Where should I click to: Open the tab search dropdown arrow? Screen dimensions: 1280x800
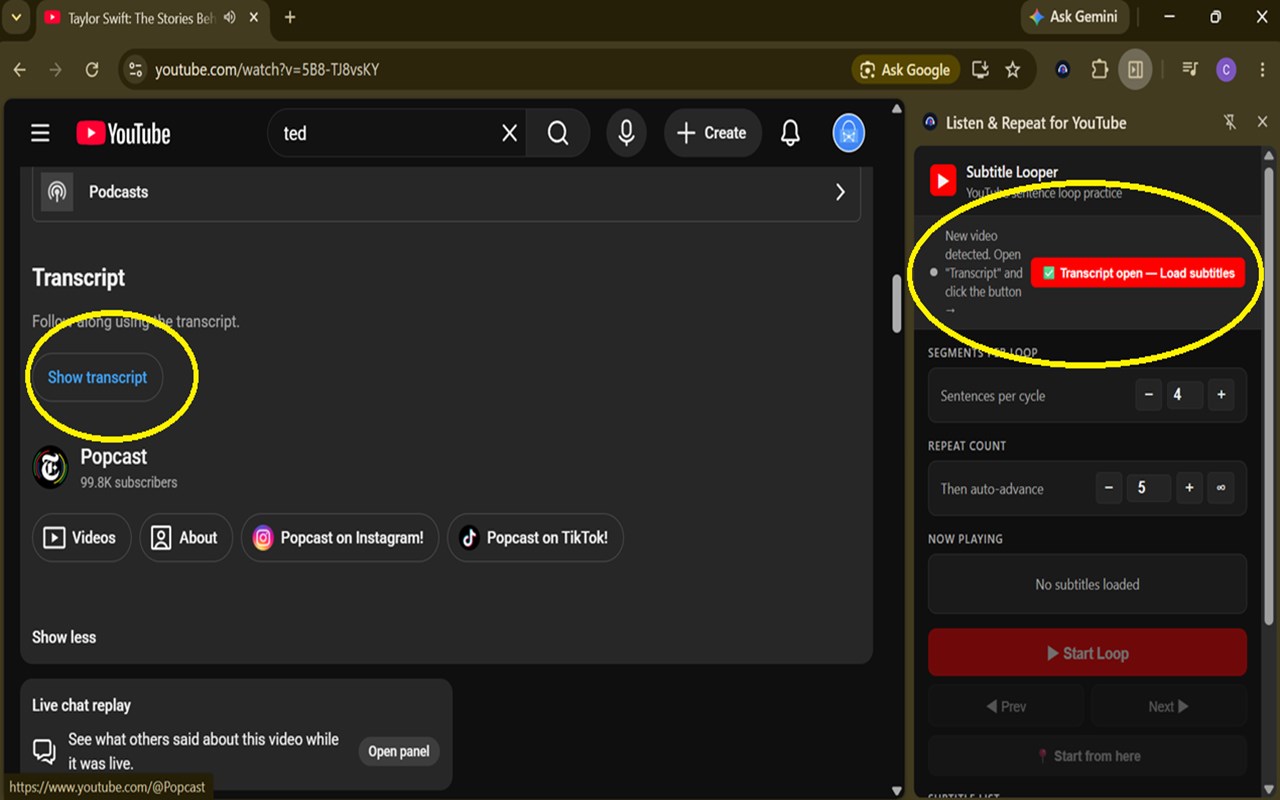[x=15, y=17]
